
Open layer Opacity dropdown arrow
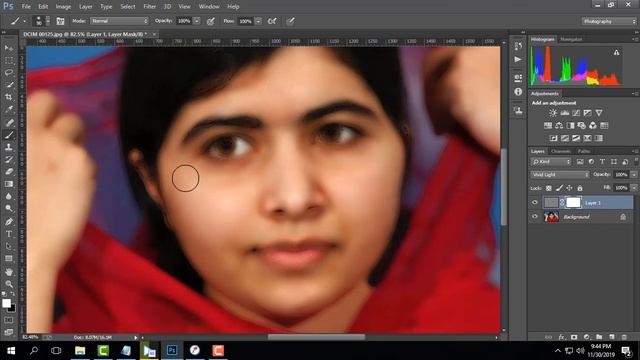click(x=634, y=175)
